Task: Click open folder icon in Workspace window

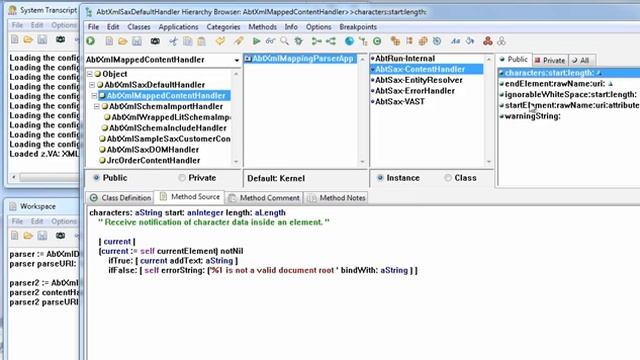Action: pos(28,236)
